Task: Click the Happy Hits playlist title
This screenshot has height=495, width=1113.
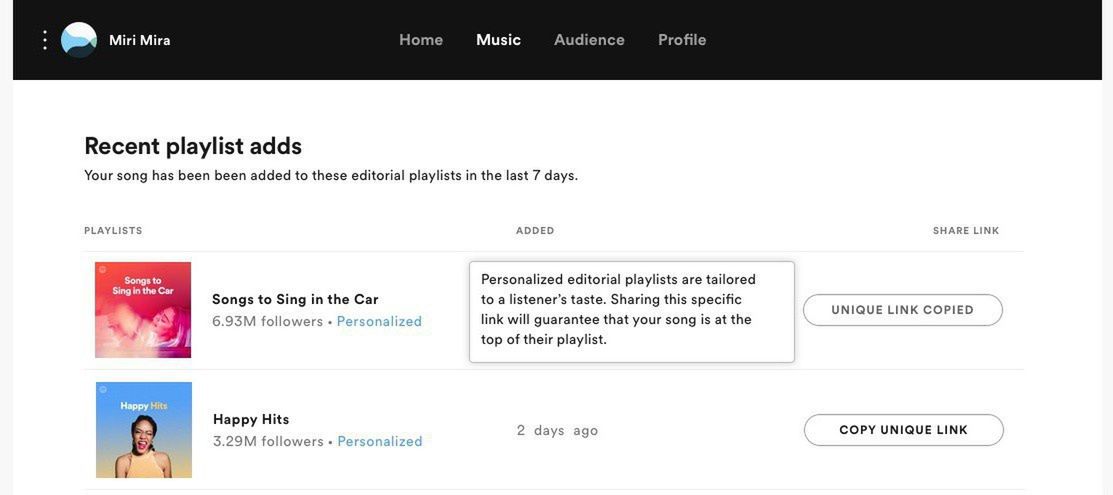Action: 251,419
